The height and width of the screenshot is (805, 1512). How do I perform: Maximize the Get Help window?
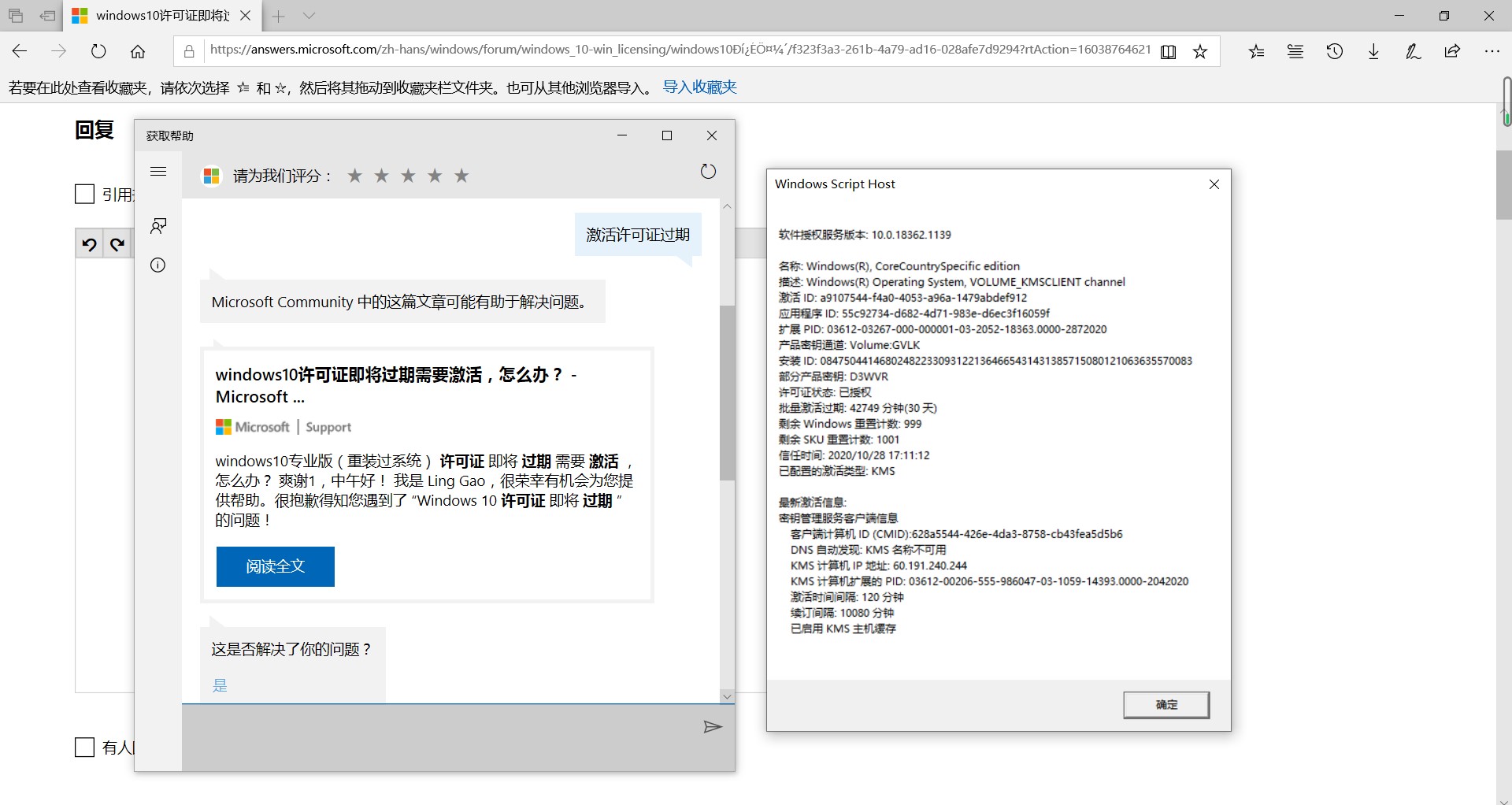point(667,135)
